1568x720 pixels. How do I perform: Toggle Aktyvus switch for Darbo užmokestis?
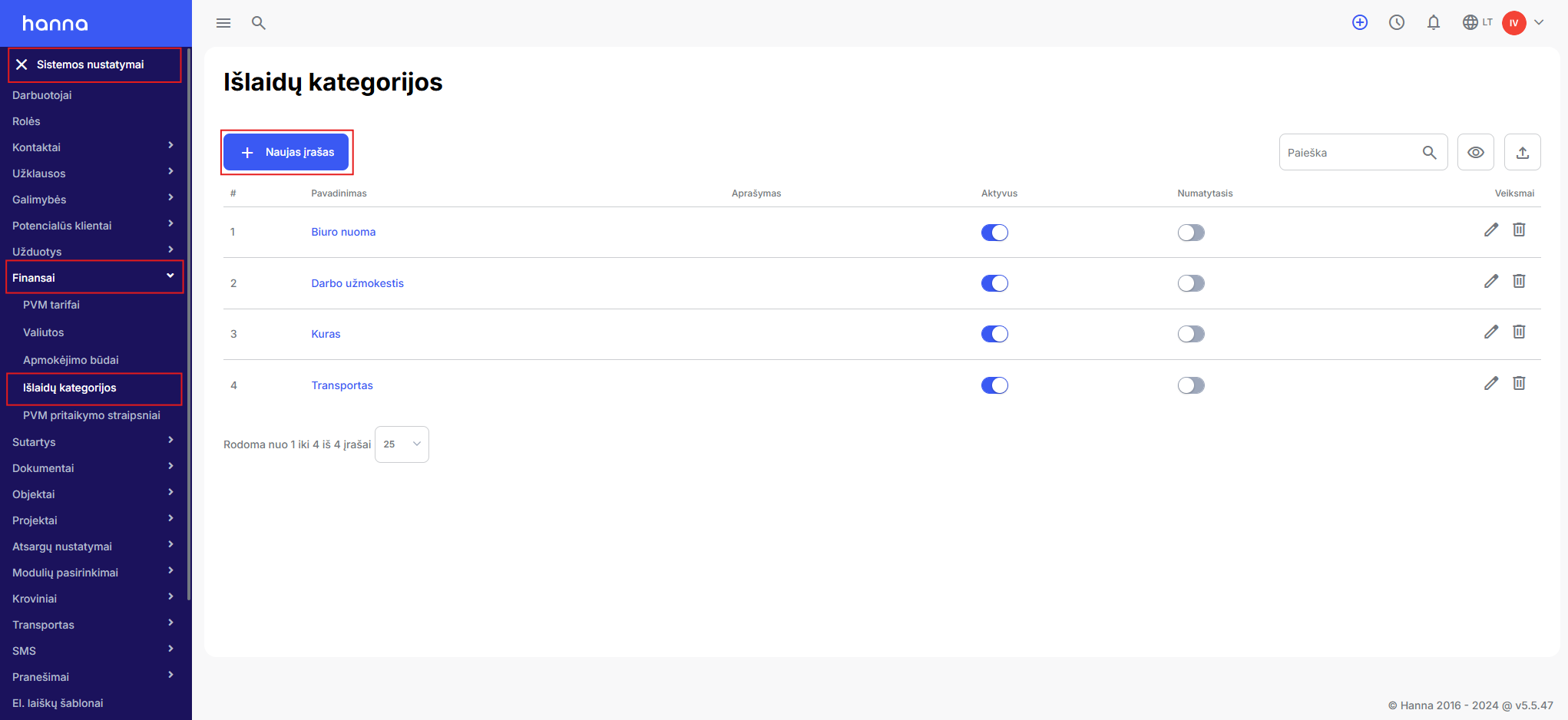pyautogui.click(x=994, y=283)
